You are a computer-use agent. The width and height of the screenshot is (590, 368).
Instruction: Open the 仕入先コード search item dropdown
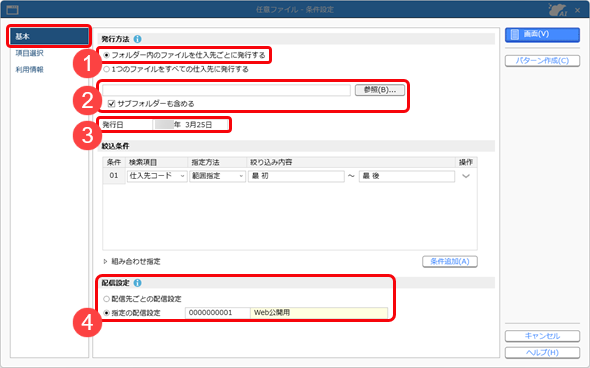pos(157,176)
